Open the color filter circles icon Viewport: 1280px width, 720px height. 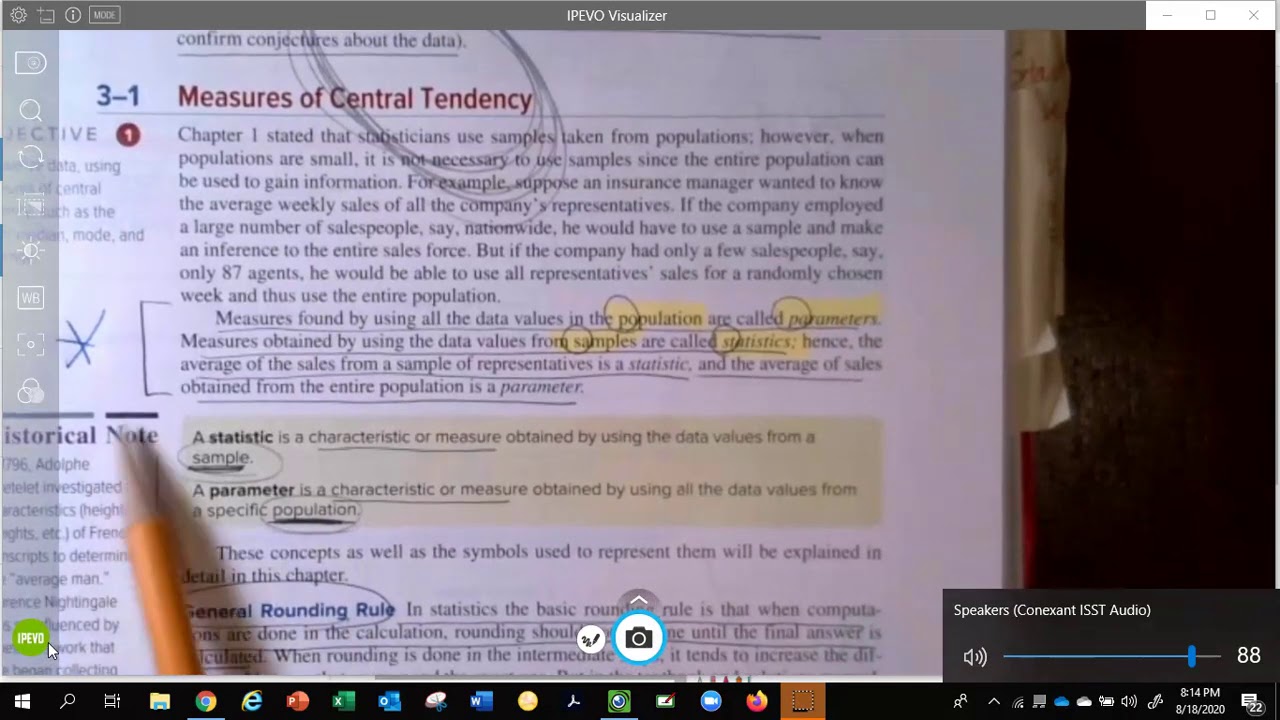[x=31, y=391]
